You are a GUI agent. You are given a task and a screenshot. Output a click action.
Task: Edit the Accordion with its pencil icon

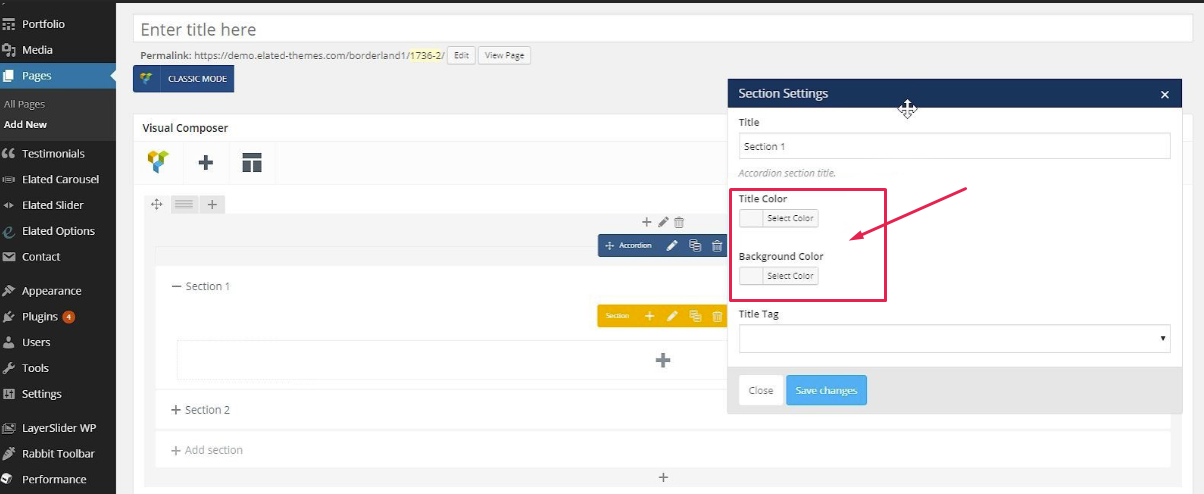(x=672, y=245)
